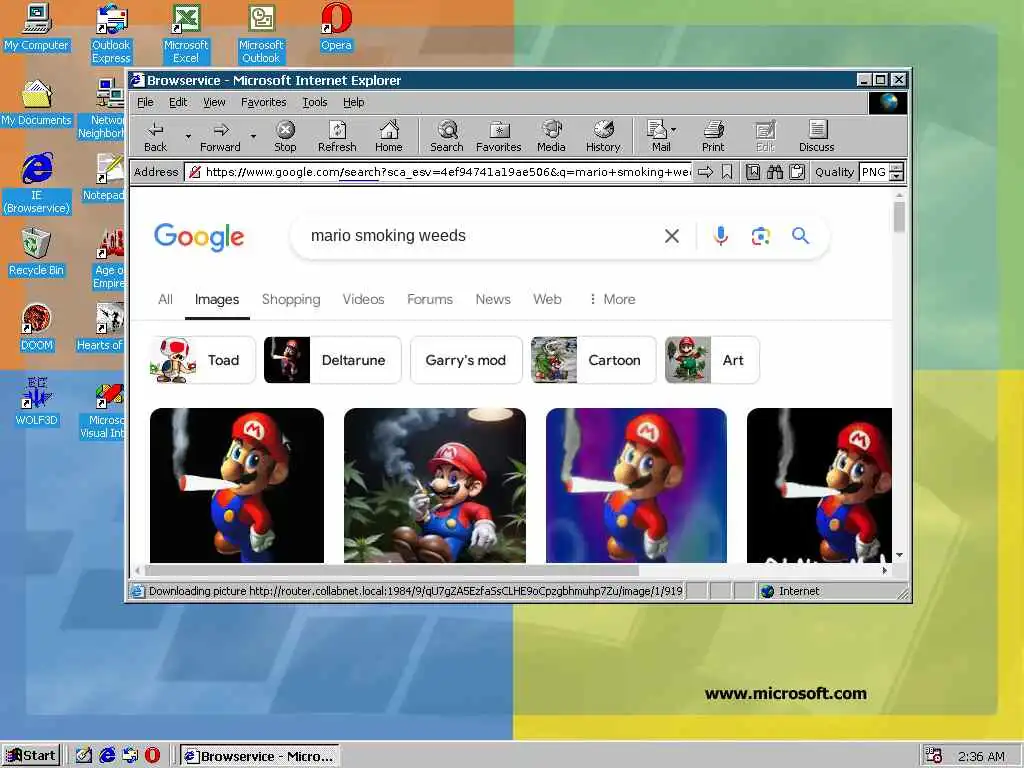Open the Tools menu
The height and width of the screenshot is (768, 1024).
click(x=315, y=102)
